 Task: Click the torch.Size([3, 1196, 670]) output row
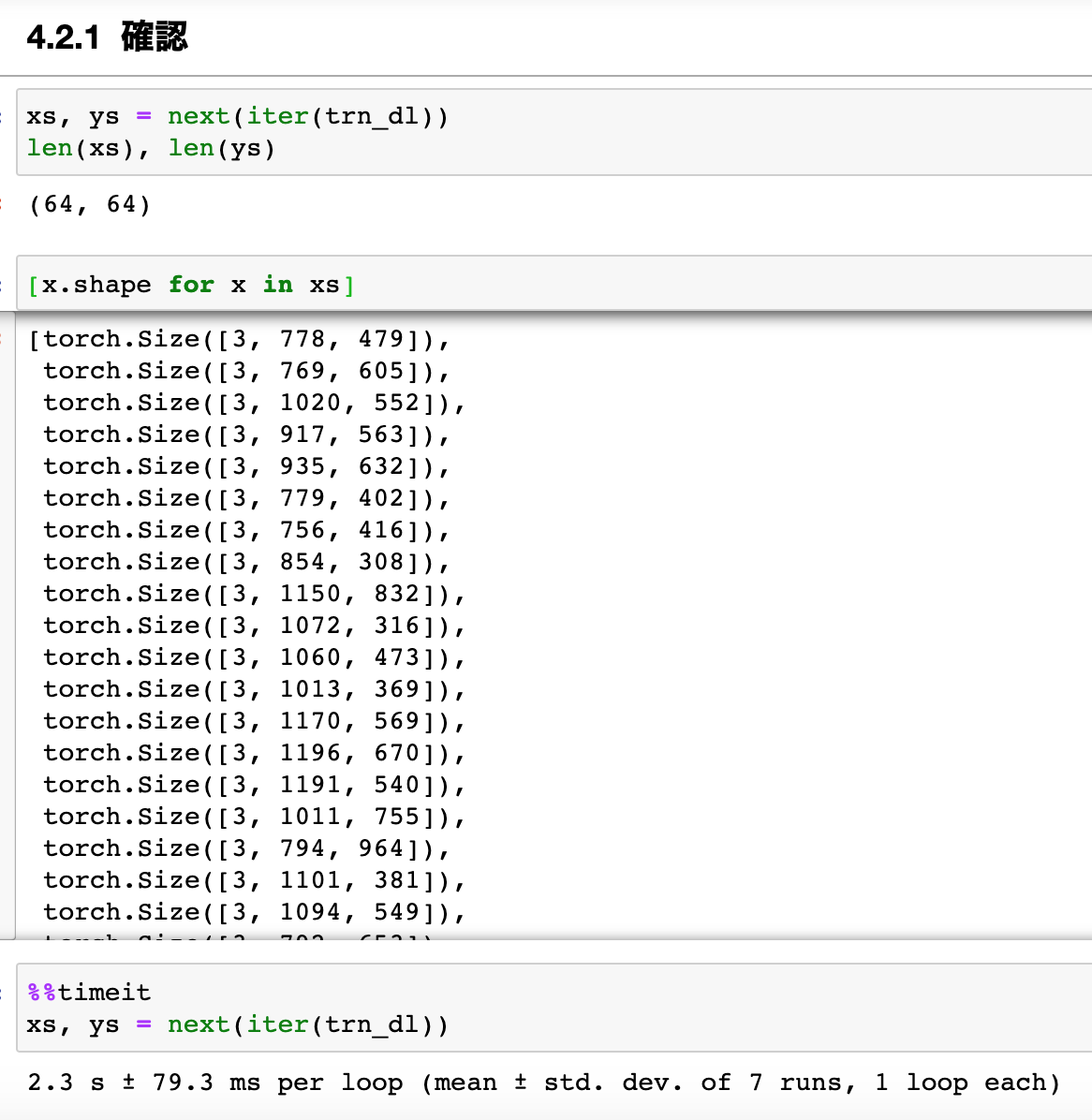[254, 753]
